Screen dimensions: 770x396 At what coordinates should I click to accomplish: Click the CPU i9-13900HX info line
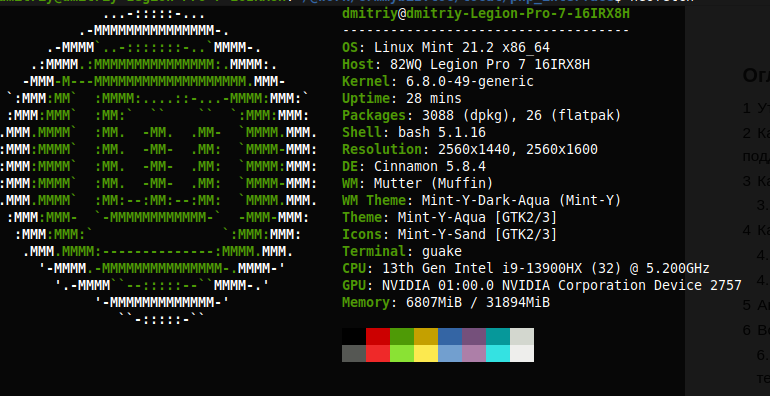click(525, 269)
